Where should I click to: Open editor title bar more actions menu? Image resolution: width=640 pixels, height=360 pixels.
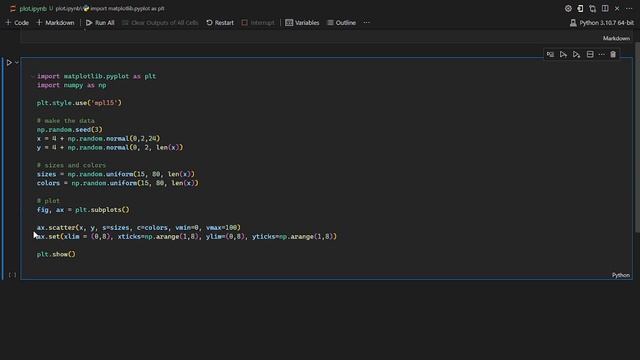pyautogui.click(x=629, y=8)
